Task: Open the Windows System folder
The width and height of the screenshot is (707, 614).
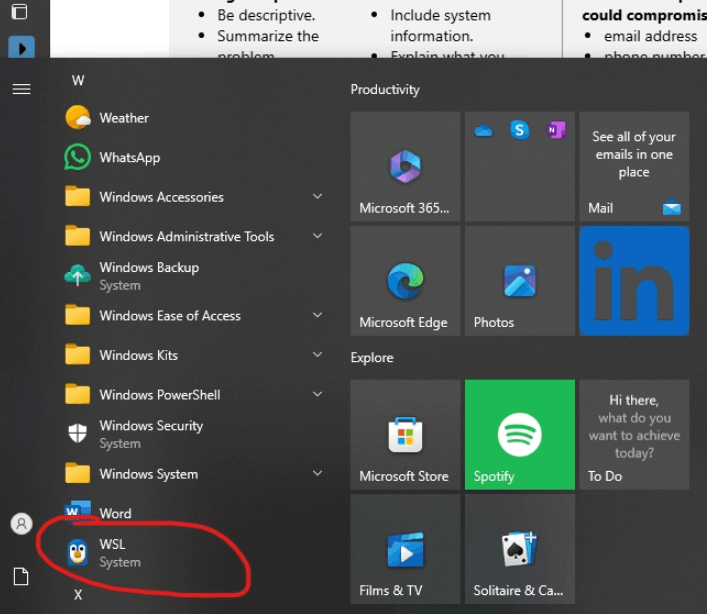Action: 194,474
